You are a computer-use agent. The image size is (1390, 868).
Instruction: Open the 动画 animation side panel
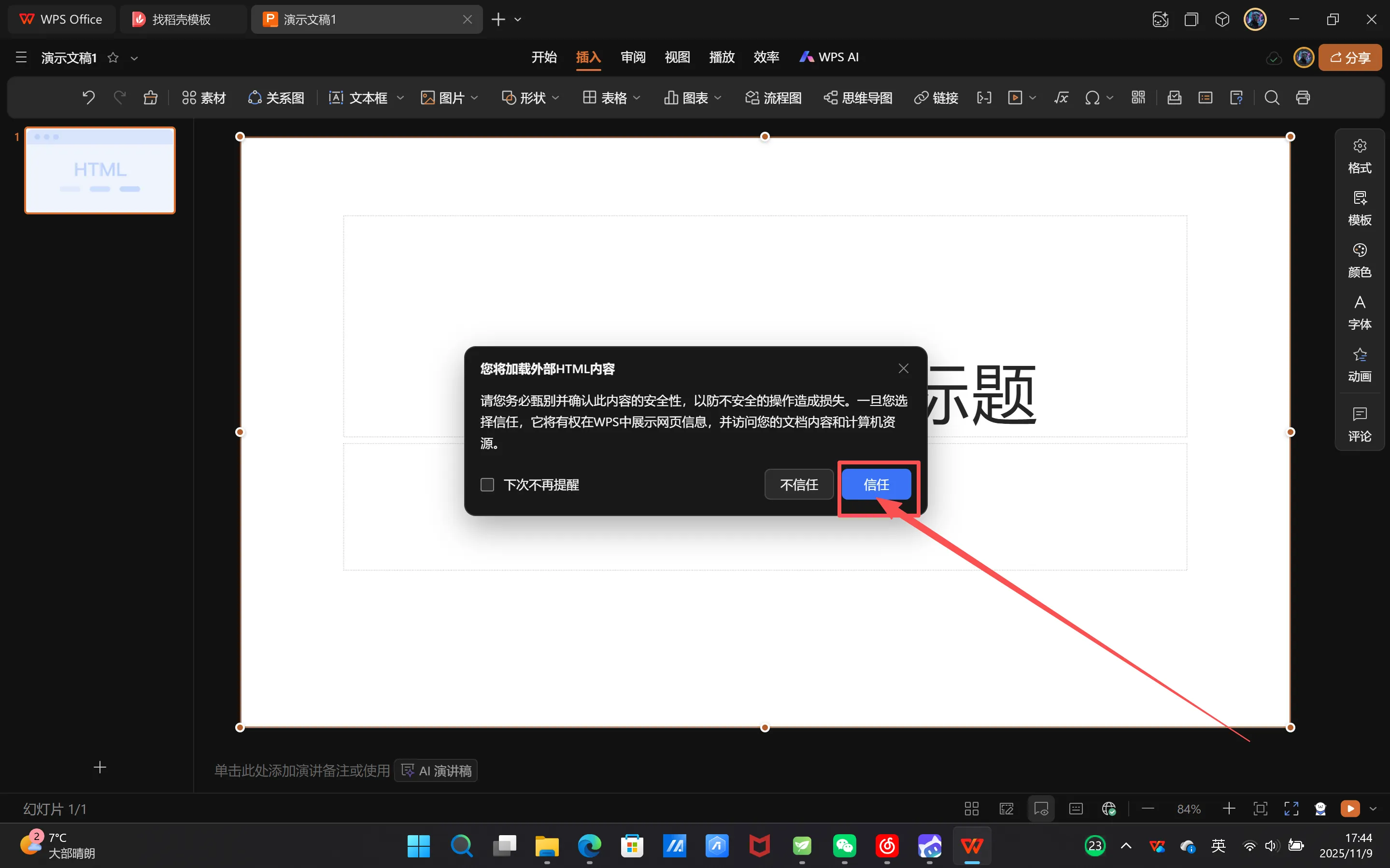pos(1359,364)
